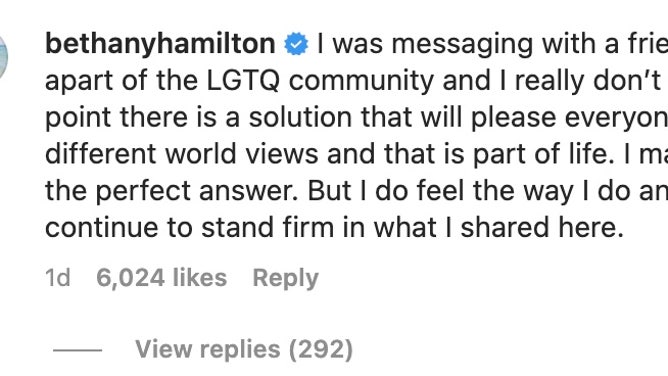Click the words 'continue to stand firm'
The width and height of the screenshot is (668, 376).
click(190, 227)
